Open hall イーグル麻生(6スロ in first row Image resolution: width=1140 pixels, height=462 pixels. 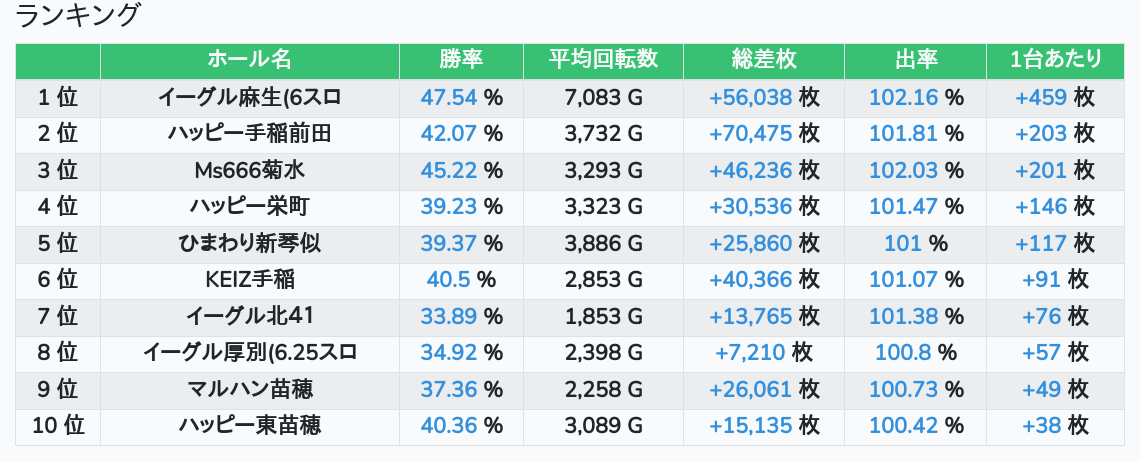click(249, 97)
